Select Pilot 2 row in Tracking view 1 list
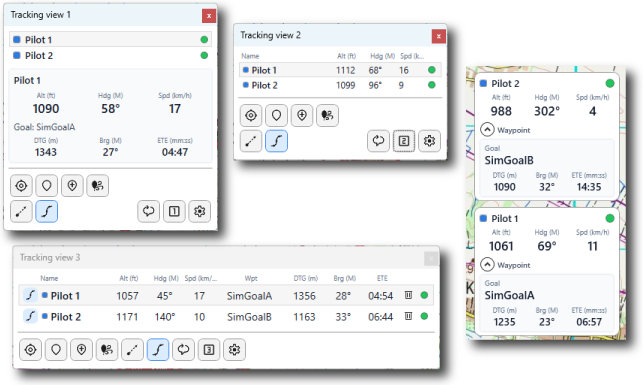 (x=110, y=55)
